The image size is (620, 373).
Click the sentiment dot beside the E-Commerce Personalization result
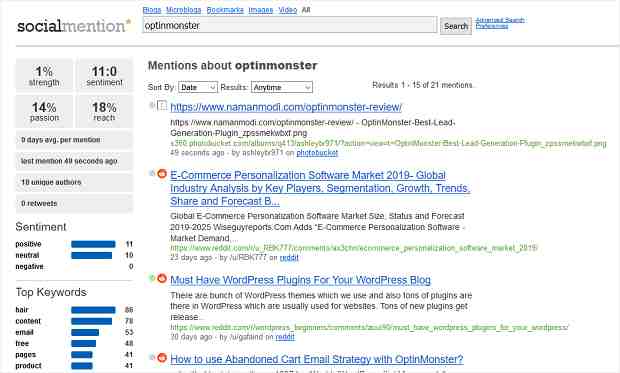point(152,173)
